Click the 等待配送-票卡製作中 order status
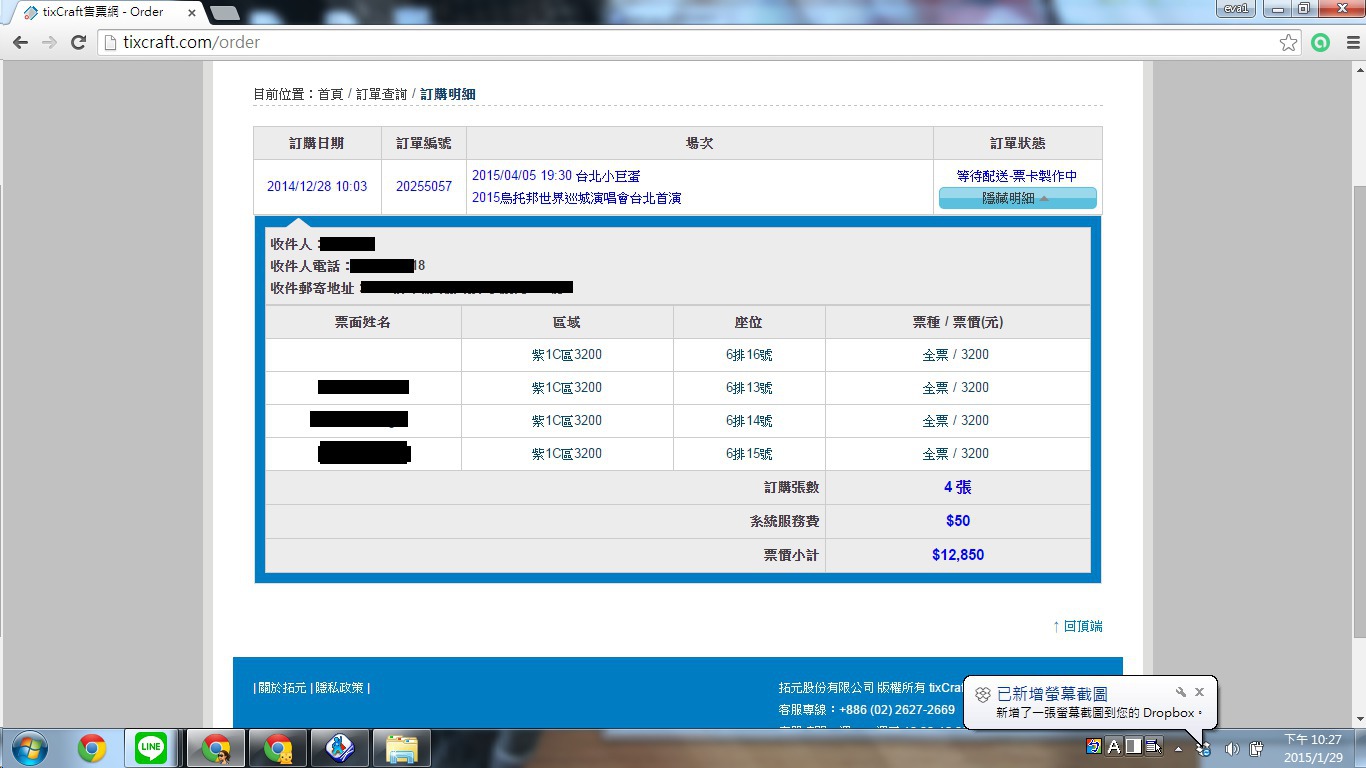This screenshot has height=768, width=1366. click(x=1017, y=176)
